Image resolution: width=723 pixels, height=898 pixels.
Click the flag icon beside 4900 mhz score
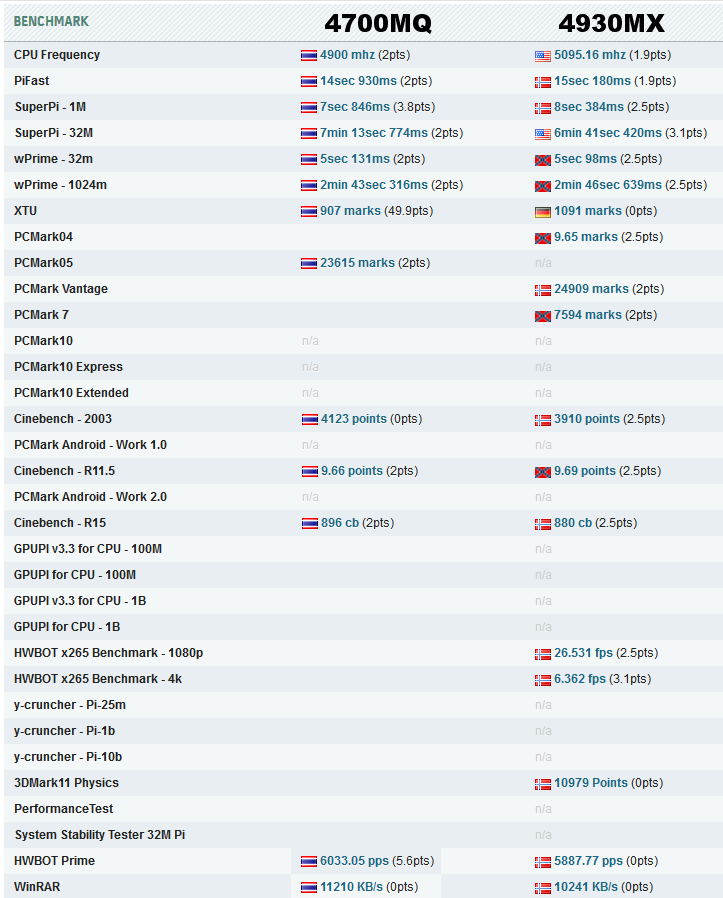309,56
